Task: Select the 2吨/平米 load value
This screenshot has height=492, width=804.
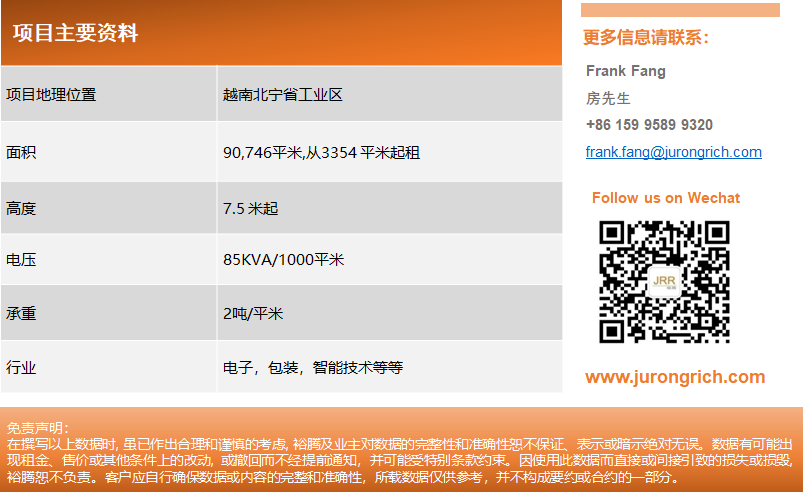Action: pos(253,313)
